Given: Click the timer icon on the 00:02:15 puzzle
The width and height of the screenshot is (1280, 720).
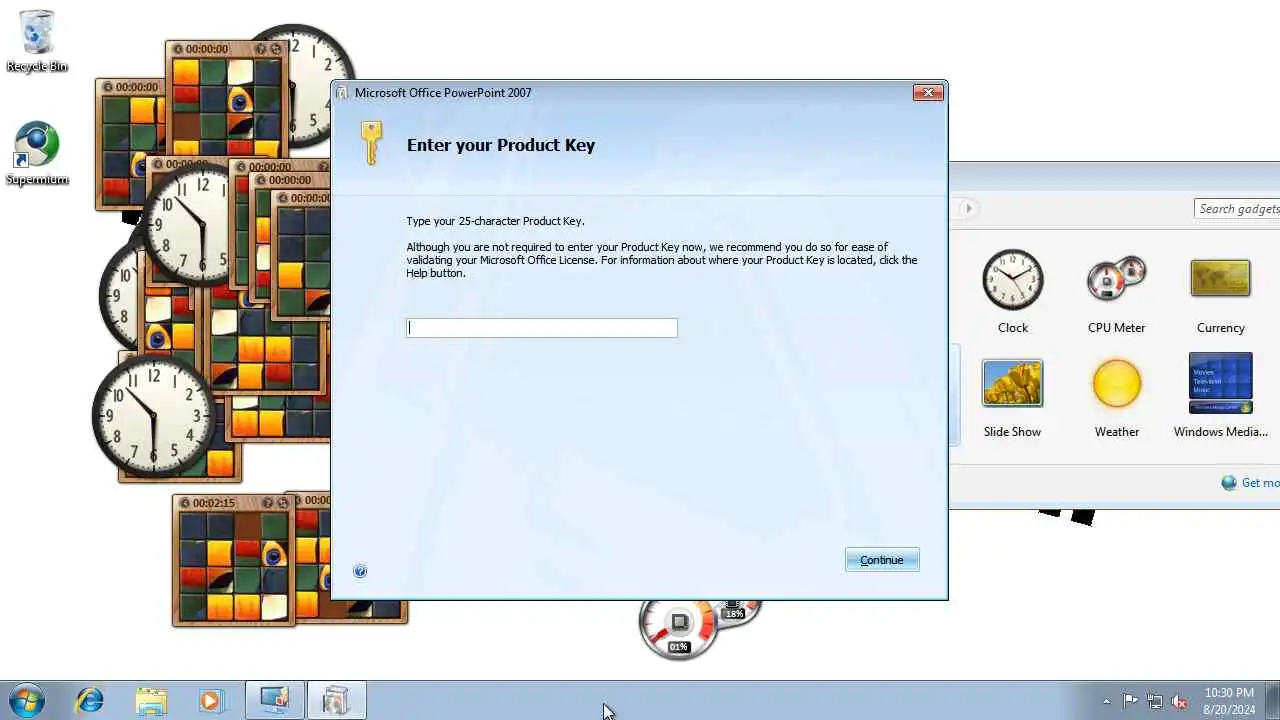Looking at the screenshot, I should click(x=186, y=503).
